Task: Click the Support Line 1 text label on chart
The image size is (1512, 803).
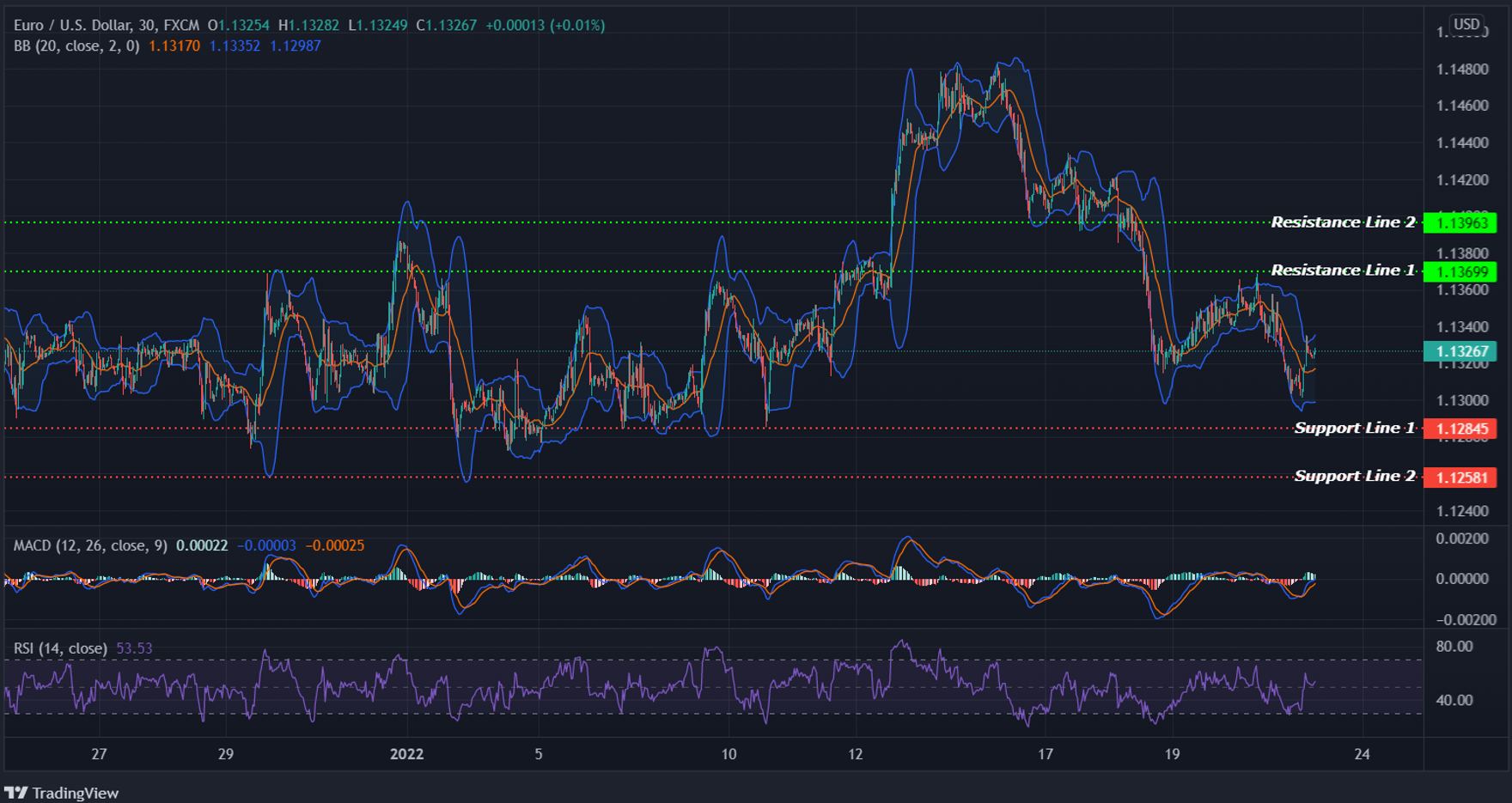Action: (x=1354, y=428)
